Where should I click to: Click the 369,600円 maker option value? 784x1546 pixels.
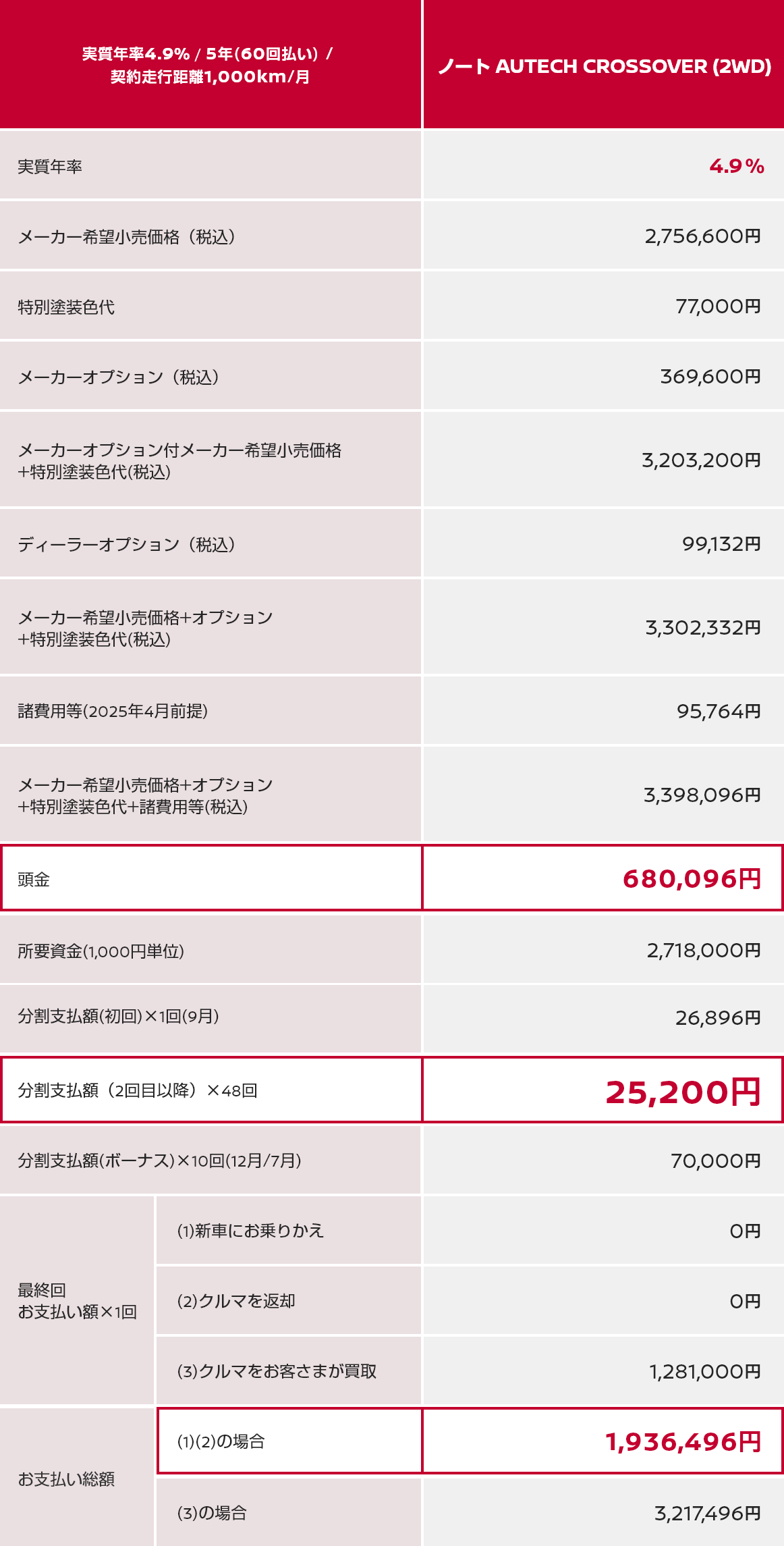tap(710, 377)
